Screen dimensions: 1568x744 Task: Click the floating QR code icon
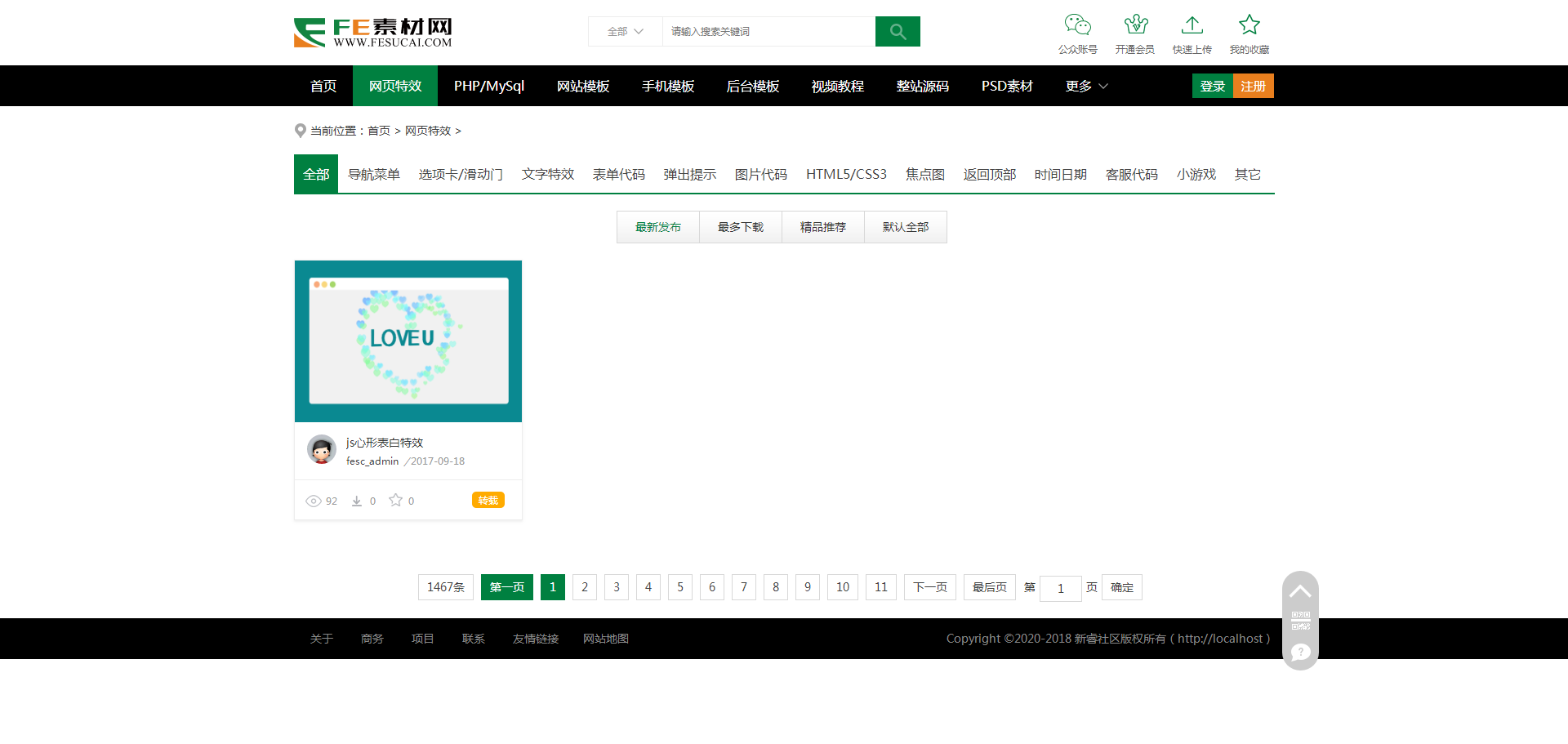pyautogui.click(x=1300, y=621)
